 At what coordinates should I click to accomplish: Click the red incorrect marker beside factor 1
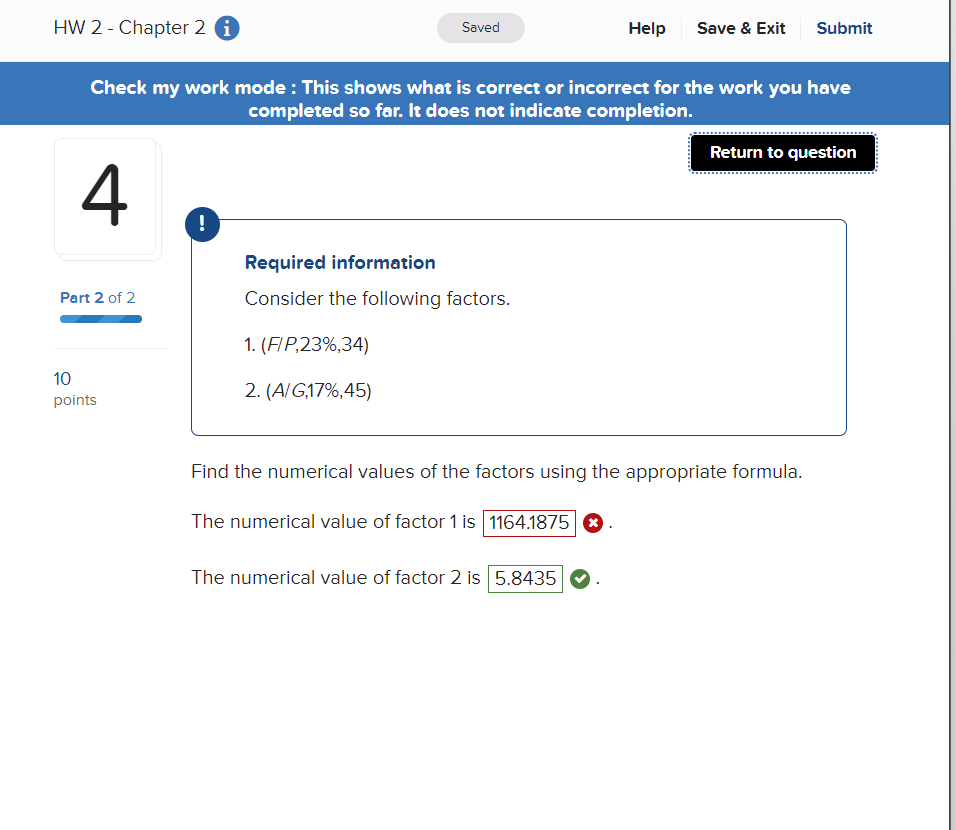click(x=593, y=522)
